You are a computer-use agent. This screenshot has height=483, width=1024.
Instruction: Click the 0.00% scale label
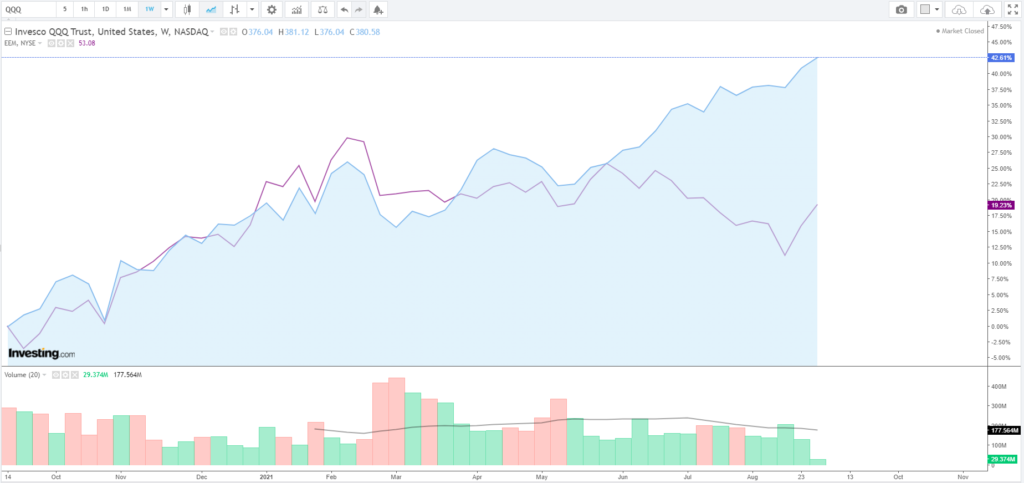pos(1001,326)
